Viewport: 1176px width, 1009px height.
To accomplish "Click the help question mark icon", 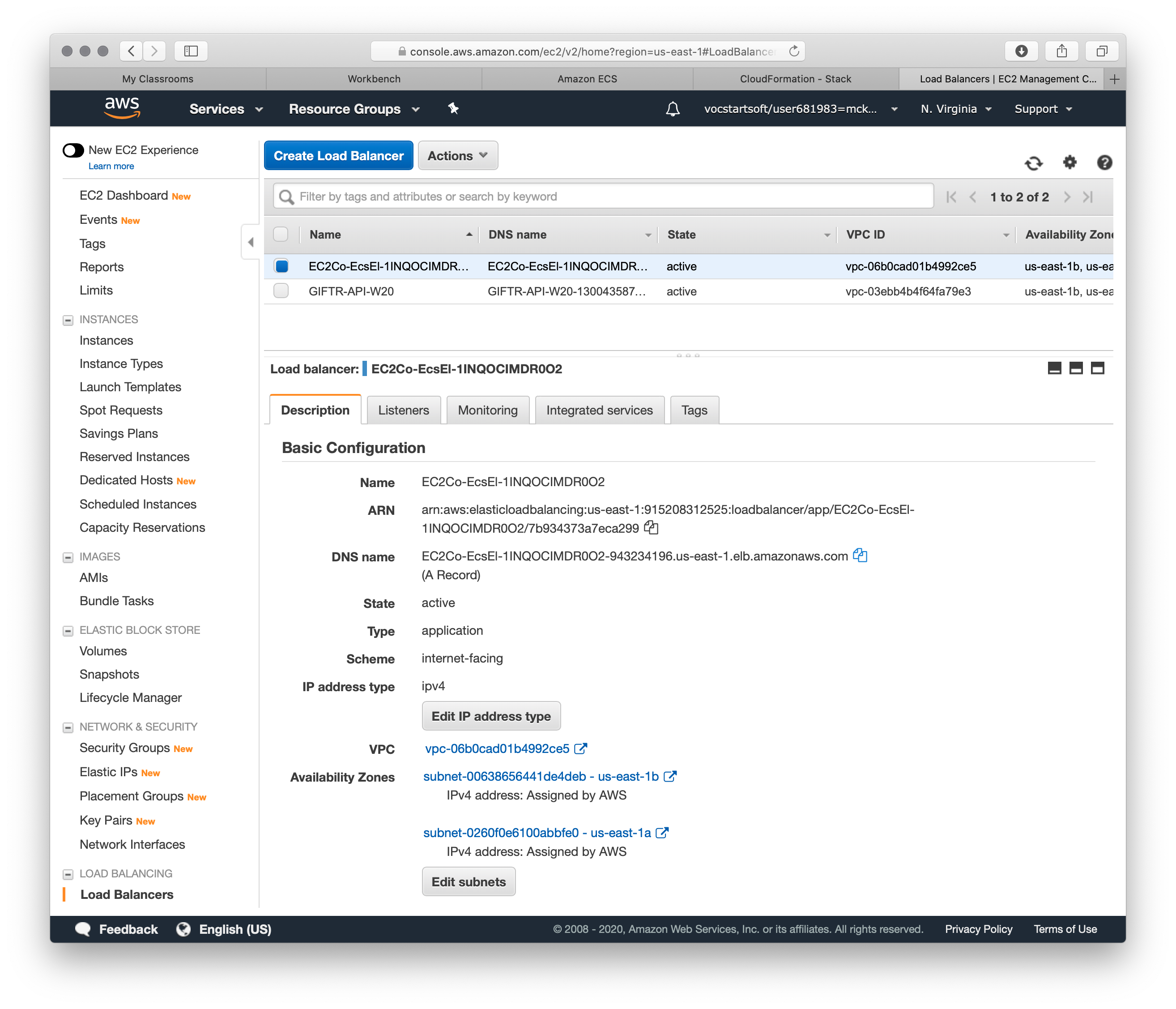I will point(1104,162).
